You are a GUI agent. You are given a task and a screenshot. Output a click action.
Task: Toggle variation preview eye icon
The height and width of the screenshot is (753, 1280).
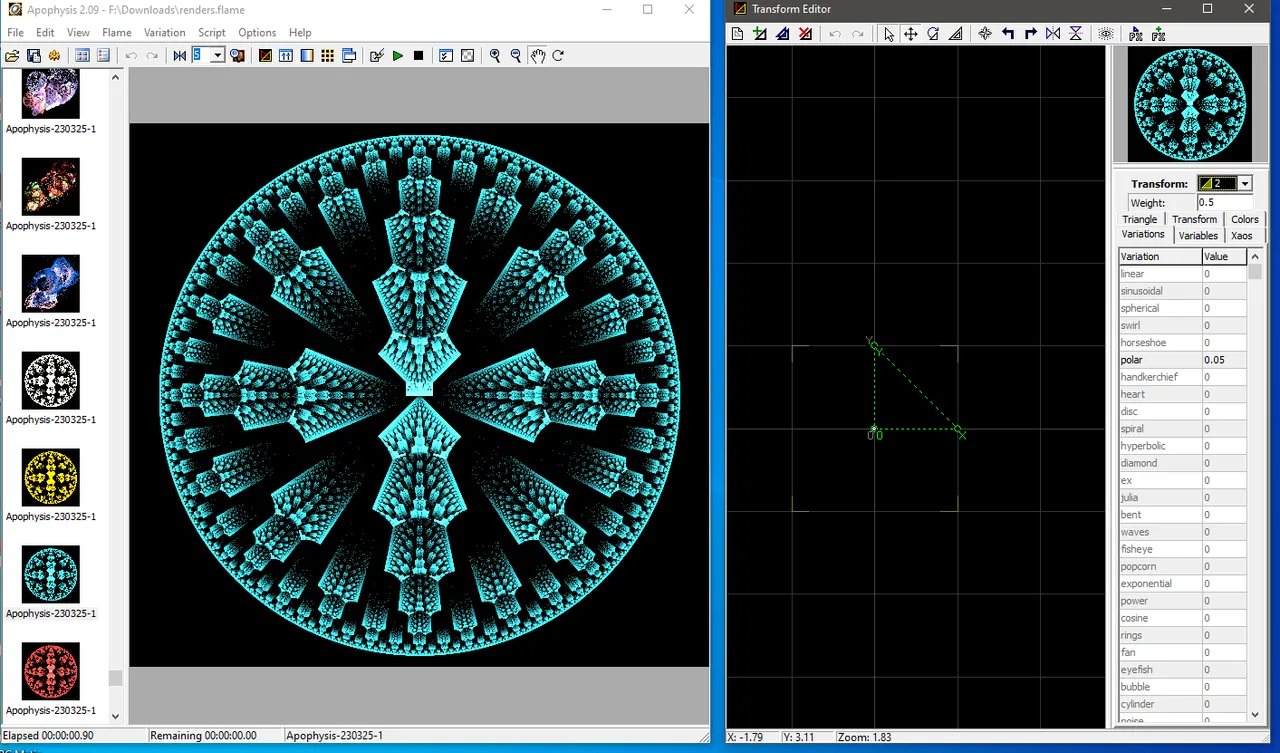pyautogui.click(x=1106, y=34)
